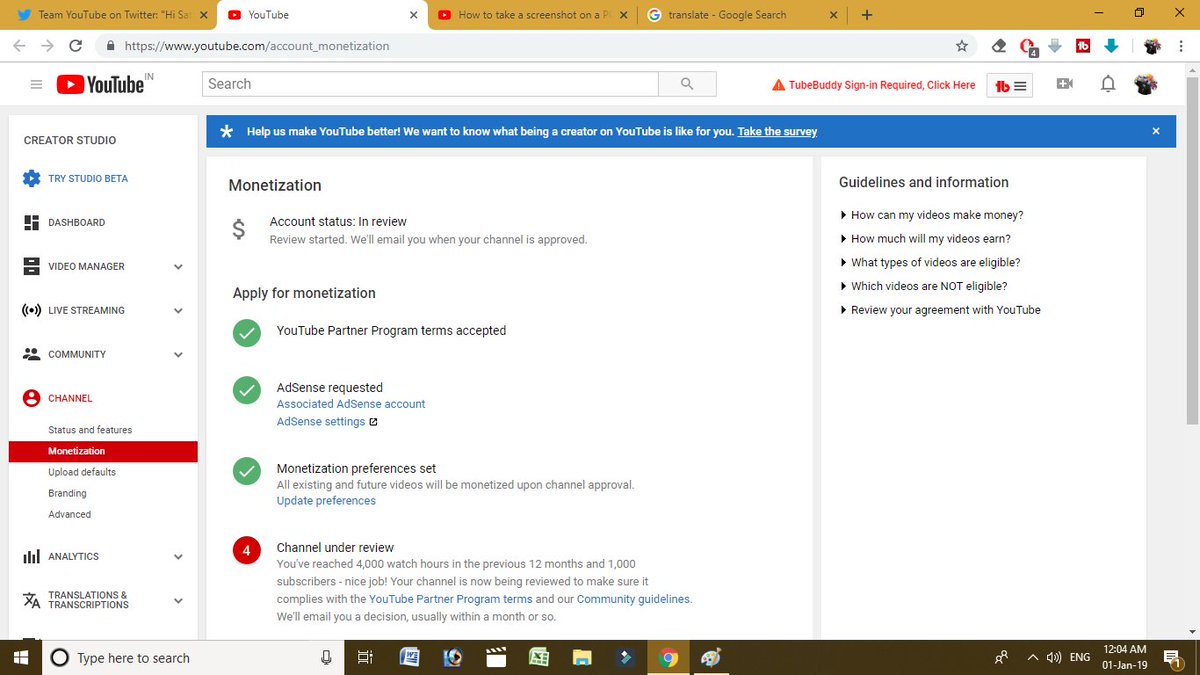The image size is (1200, 675).
Task: Click the Translations & Transcriptions icon
Action: [31, 600]
